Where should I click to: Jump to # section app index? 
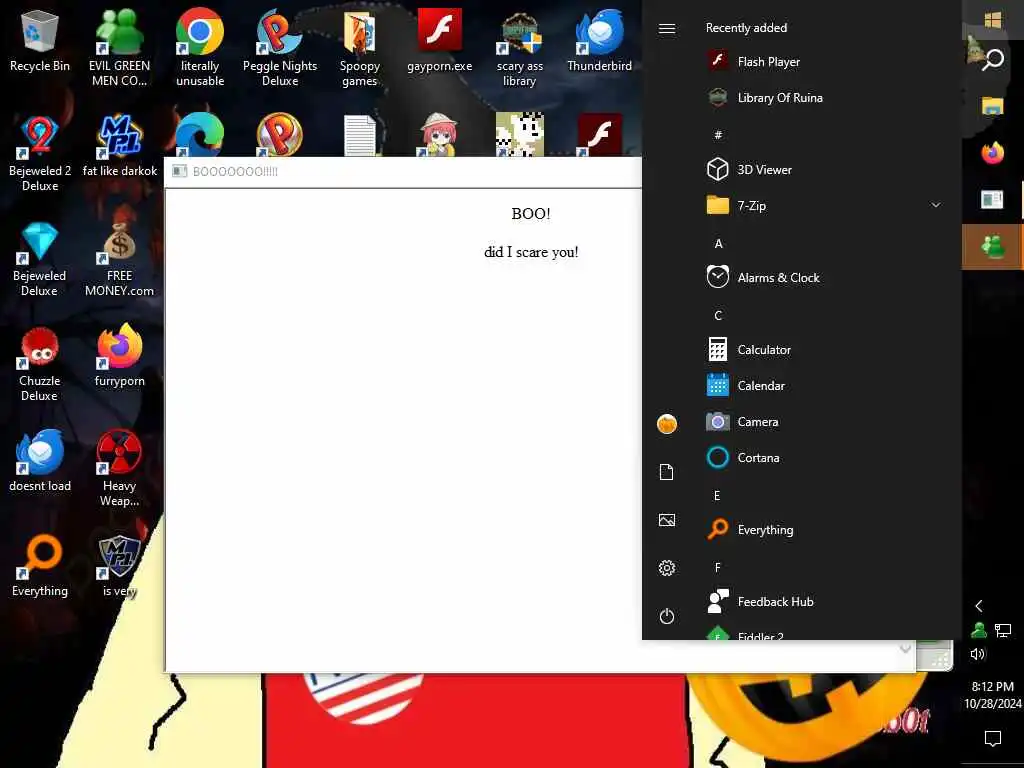pos(718,135)
